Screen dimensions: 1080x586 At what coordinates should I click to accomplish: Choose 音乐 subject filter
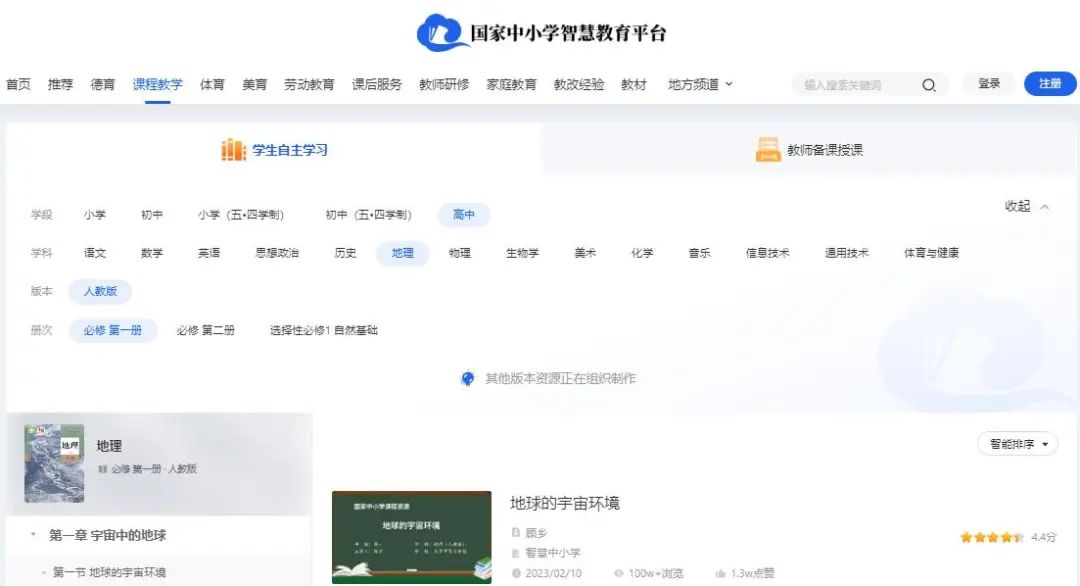699,253
